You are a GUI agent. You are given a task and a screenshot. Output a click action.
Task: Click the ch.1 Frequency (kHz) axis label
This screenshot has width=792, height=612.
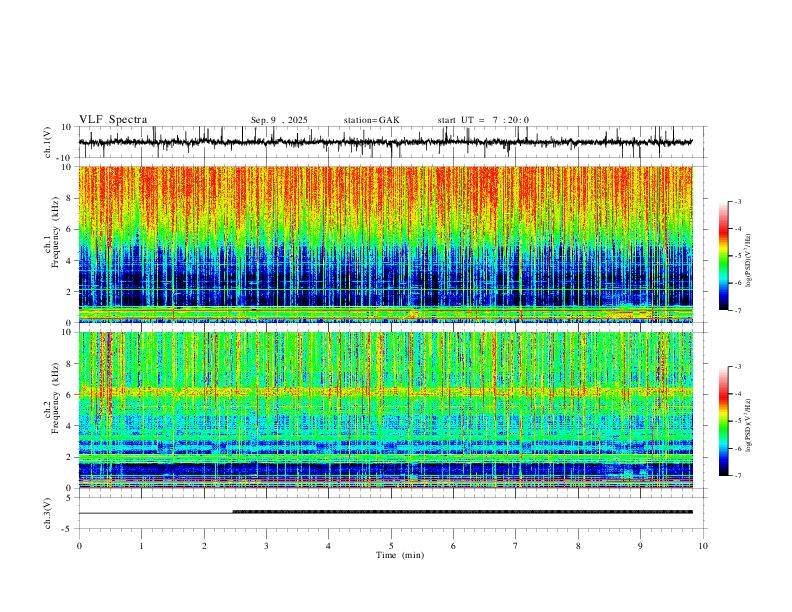52,233
